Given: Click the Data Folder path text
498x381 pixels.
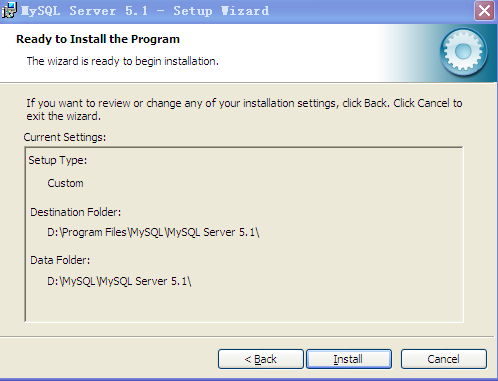Looking at the screenshot, I should (119, 281).
